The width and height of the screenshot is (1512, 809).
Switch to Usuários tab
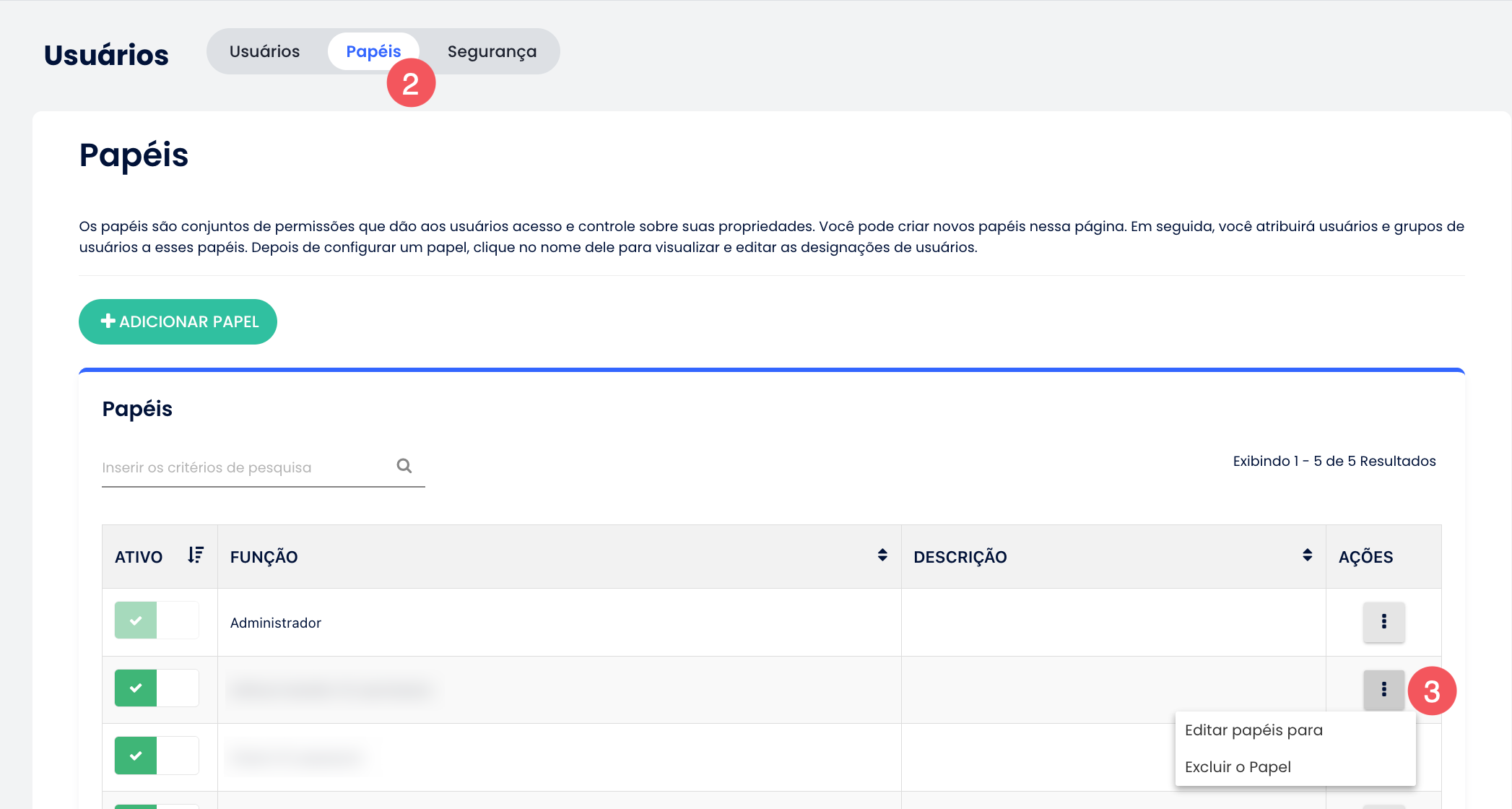click(x=264, y=51)
